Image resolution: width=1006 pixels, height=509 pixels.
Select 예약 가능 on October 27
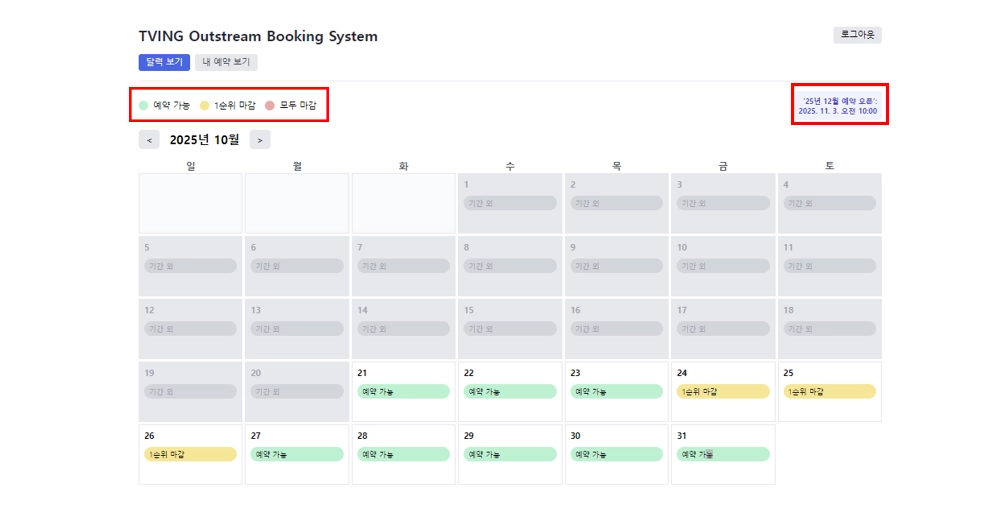pyautogui.click(x=297, y=454)
